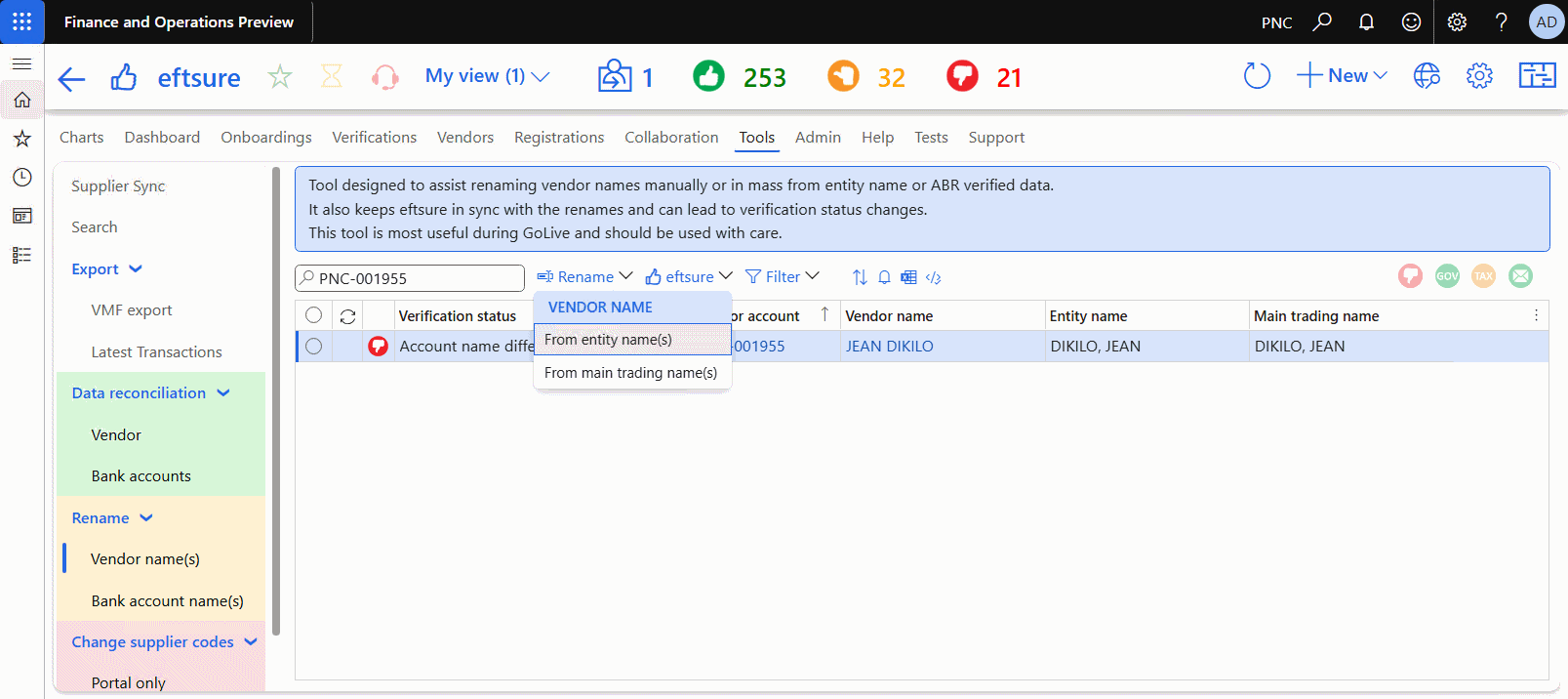
Task: Open Modules list icon in sidebar
Action: click(x=21, y=255)
